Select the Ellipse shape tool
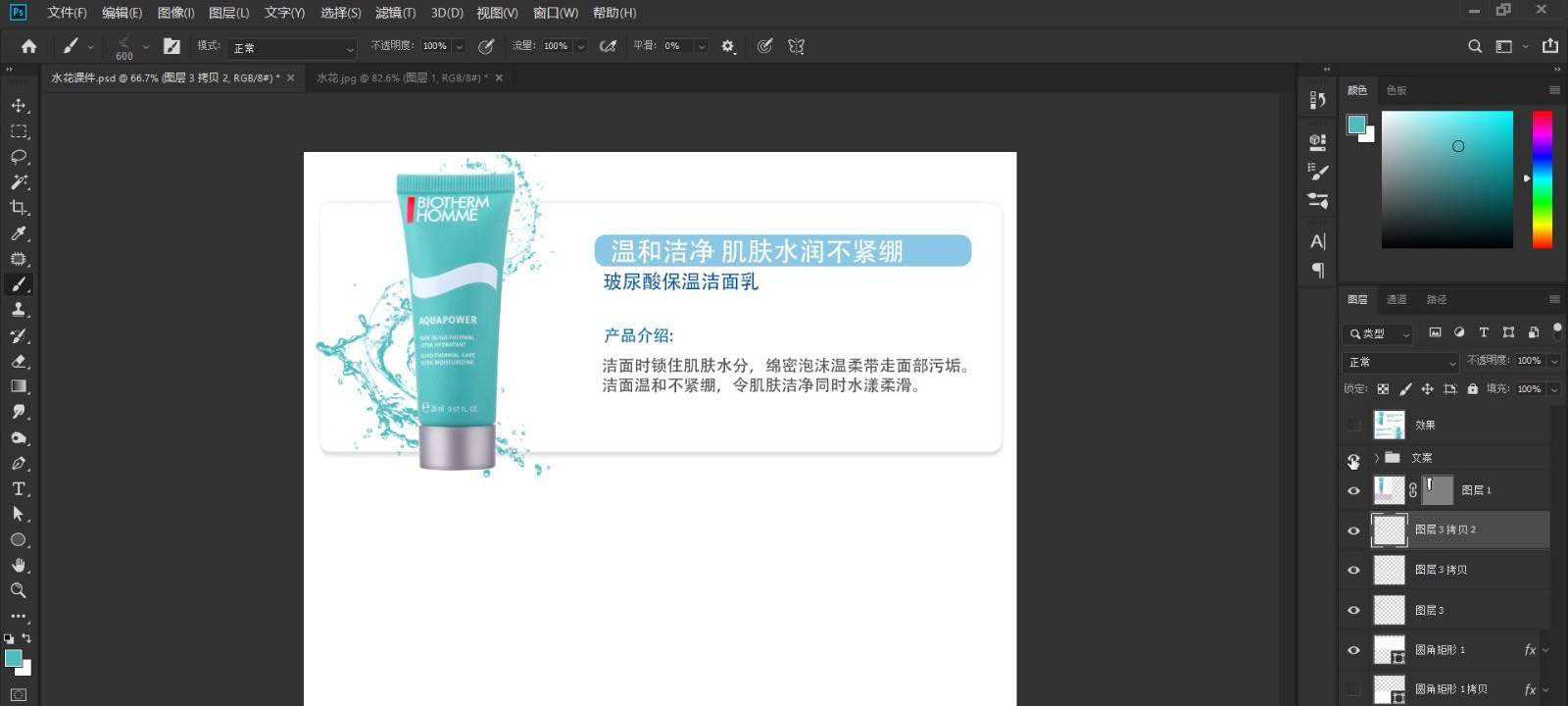 click(19, 539)
